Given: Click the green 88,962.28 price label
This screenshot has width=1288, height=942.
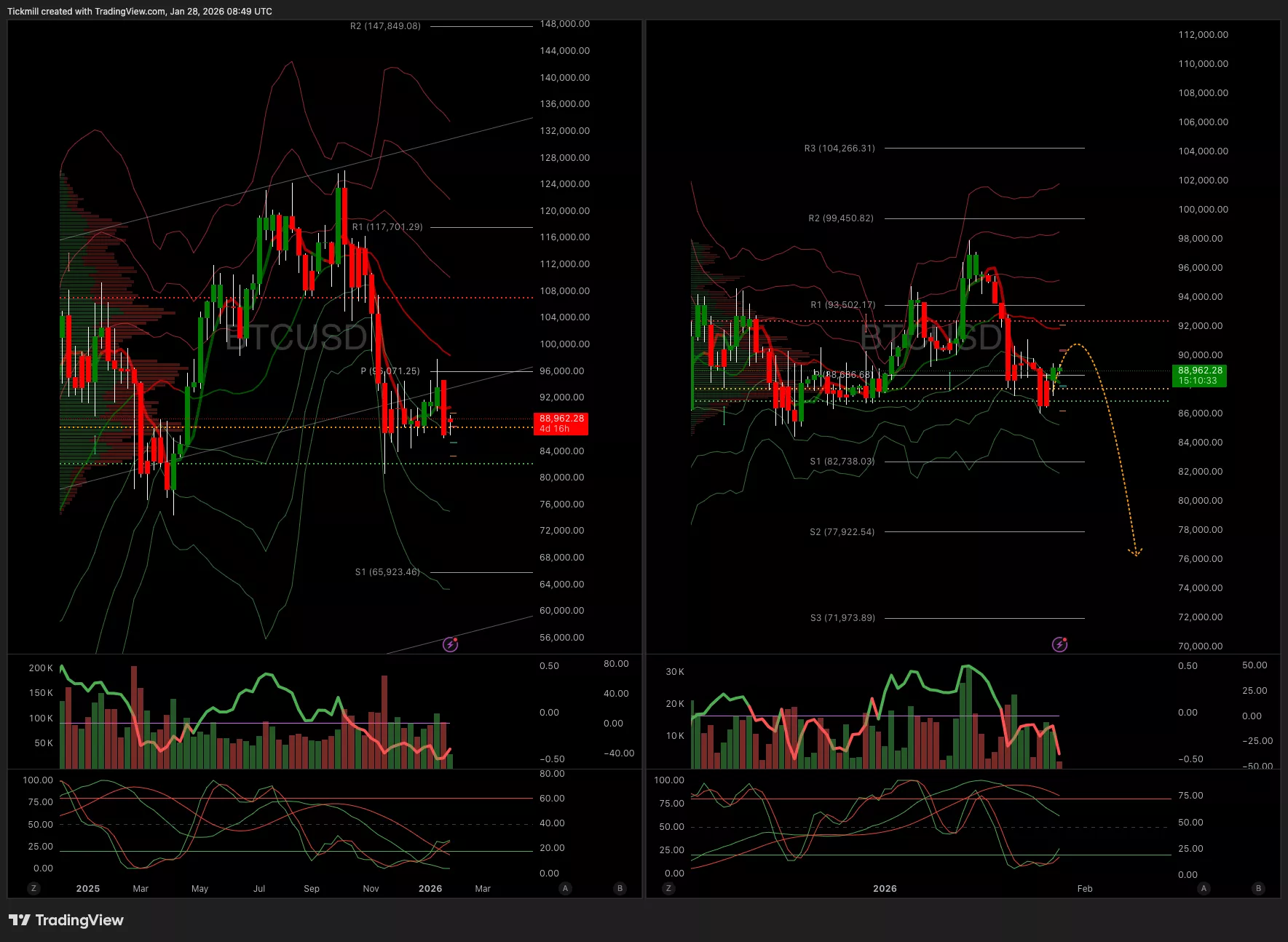Looking at the screenshot, I should [x=1200, y=375].
